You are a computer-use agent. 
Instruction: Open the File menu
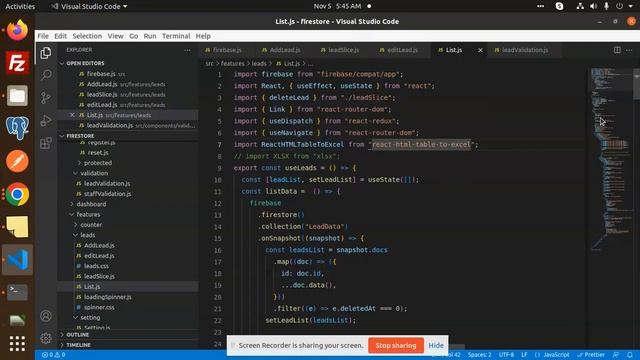click(43, 36)
